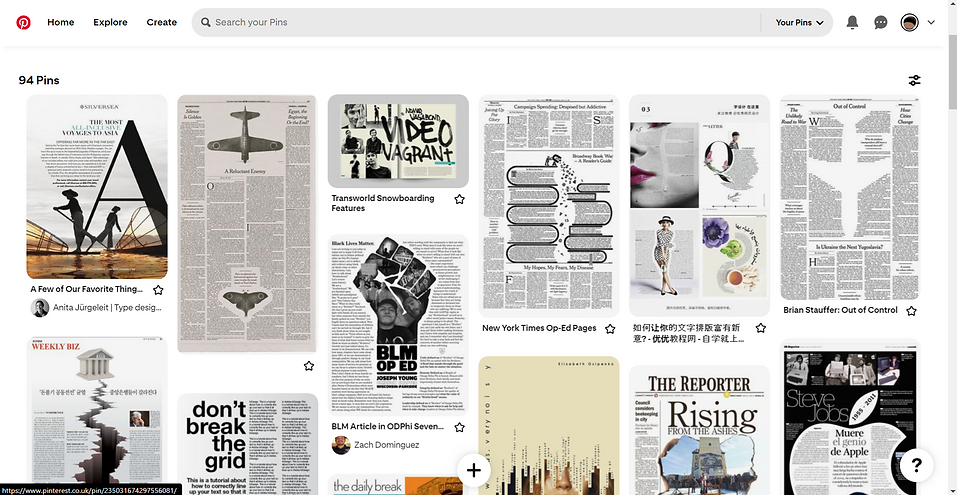
Task: Open the Silversea Voyages to Asia pin image
Action: [x=97, y=187]
